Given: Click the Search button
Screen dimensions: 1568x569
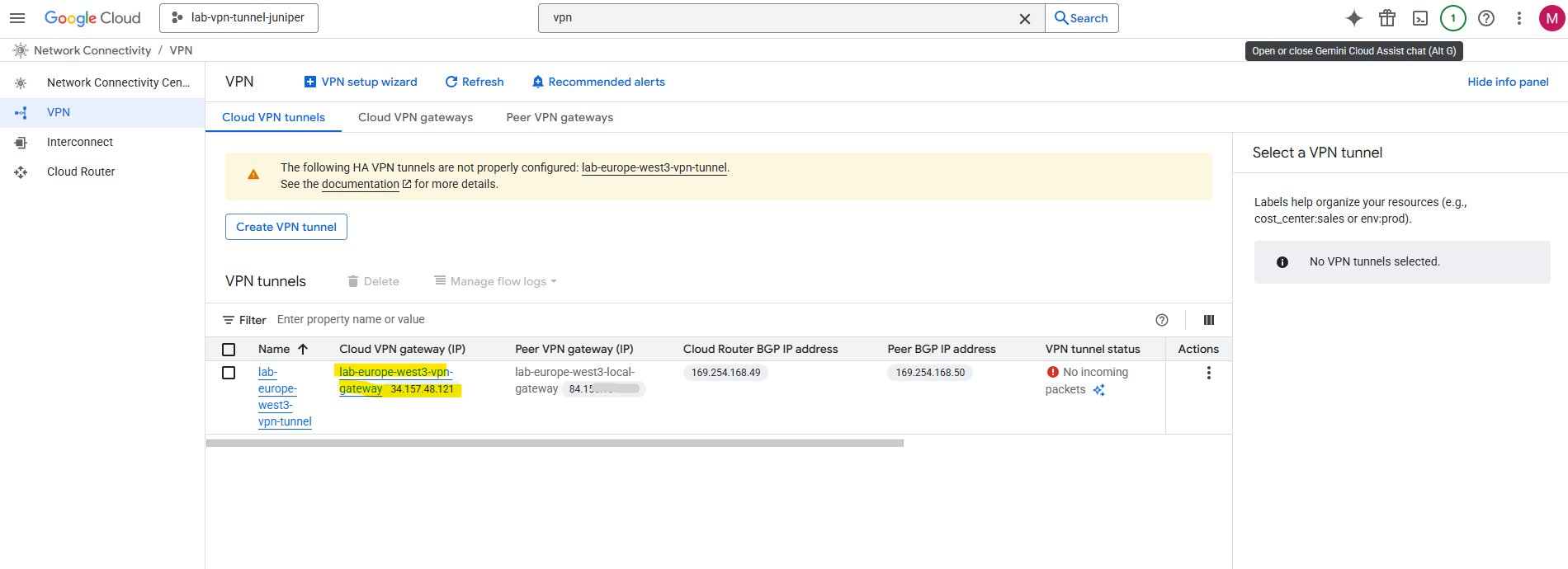Looking at the screenshot, I should tap(1082, 18).
